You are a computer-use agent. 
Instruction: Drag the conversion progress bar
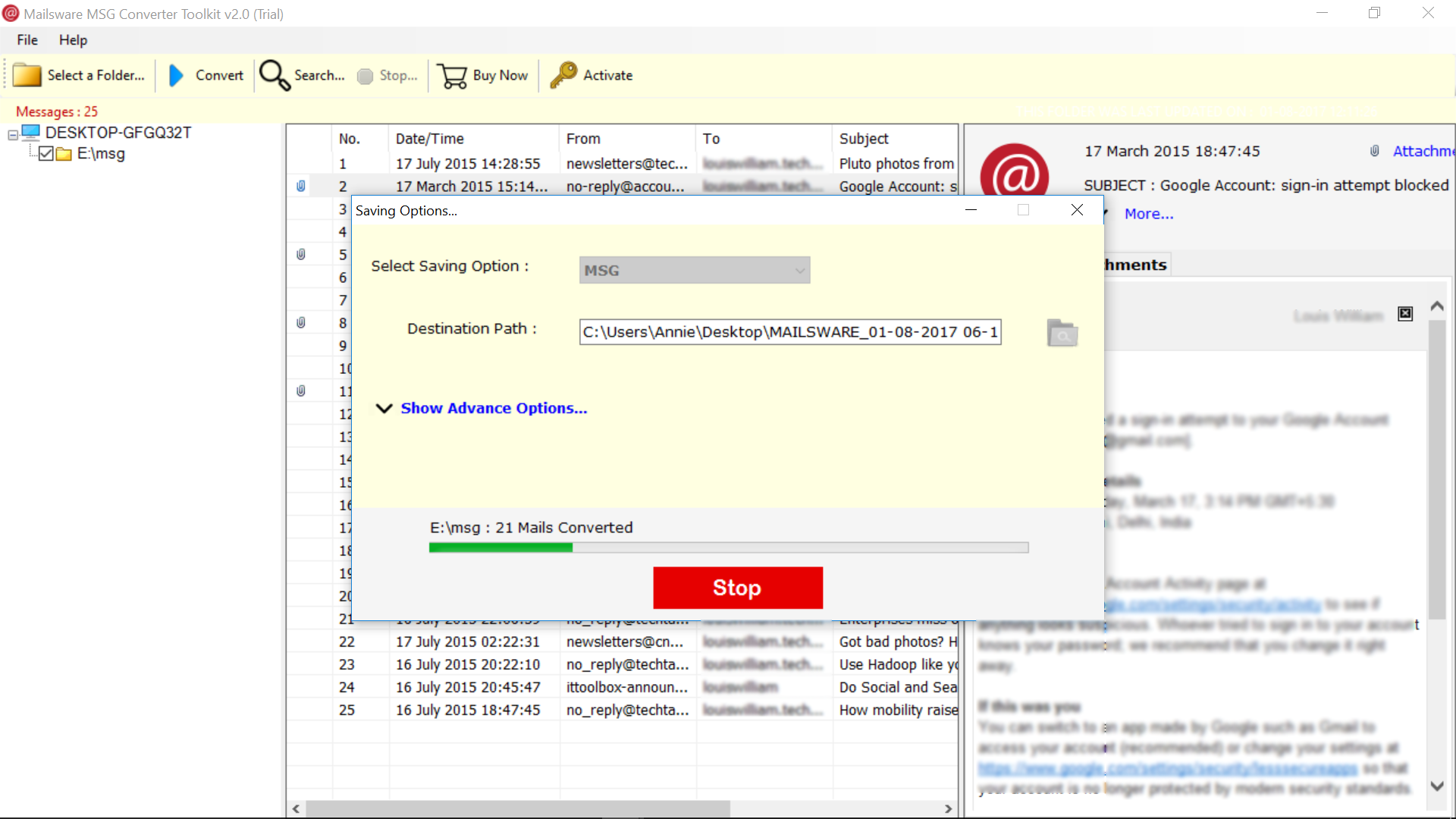pyautogui.click(x=728, y=548)
